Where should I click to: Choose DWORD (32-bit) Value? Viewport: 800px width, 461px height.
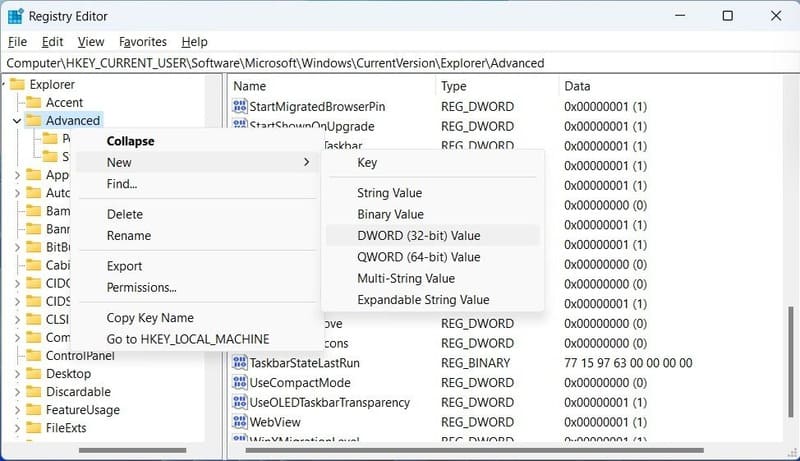[x=433, y=236]
